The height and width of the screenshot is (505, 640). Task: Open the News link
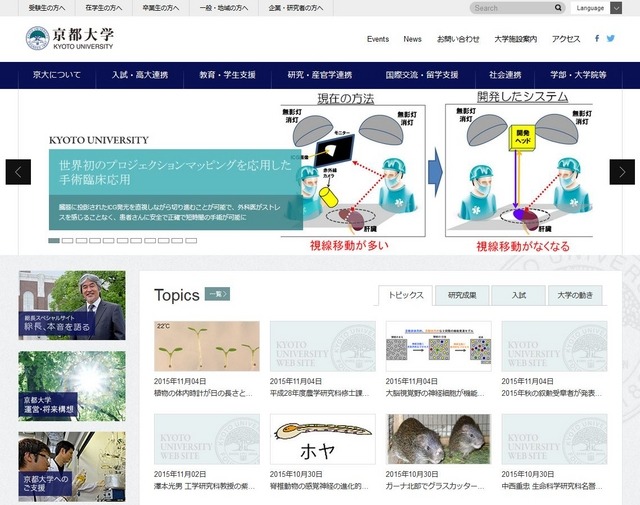(x=412, y=39)
